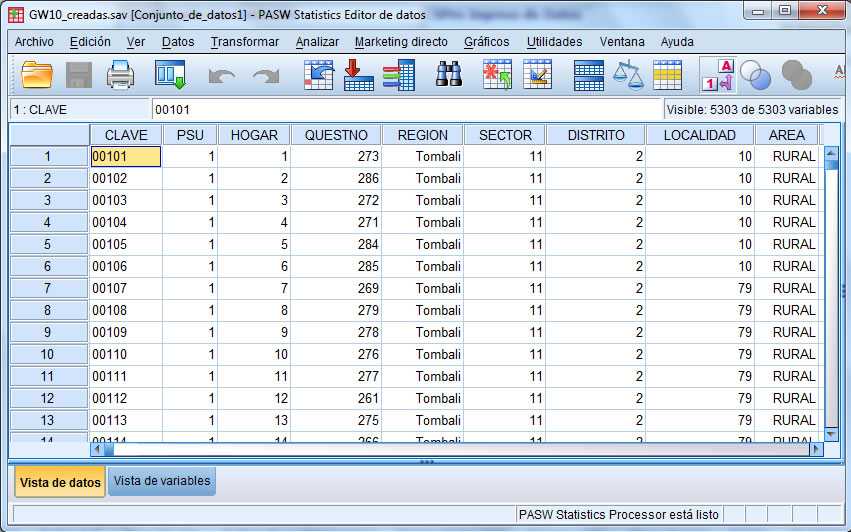Viewport: 851px width, 532px height.
Task: Click the Weight cases scale icon
Action: (628, 75)
